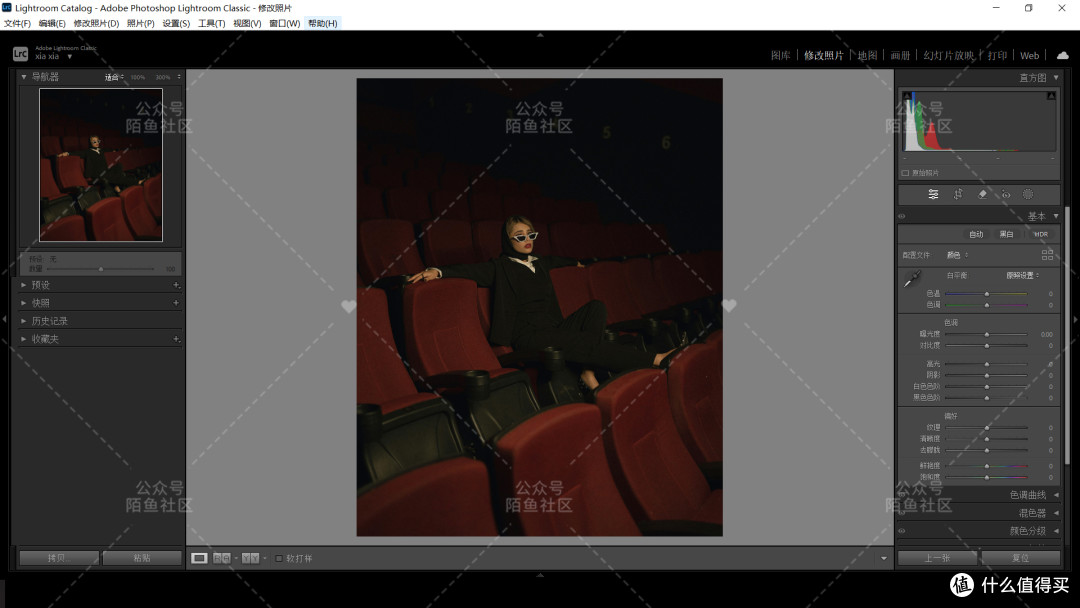Toggle 颜色分级 panel visibility eye icon
1080x608 pixels.
pyautogui.click(x=902, y=531)
